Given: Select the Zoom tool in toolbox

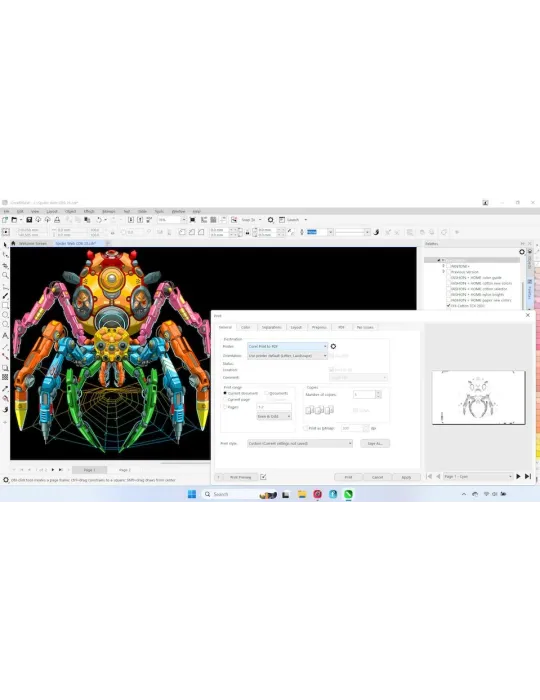Looking at the screenshot, I should [5, 275].
